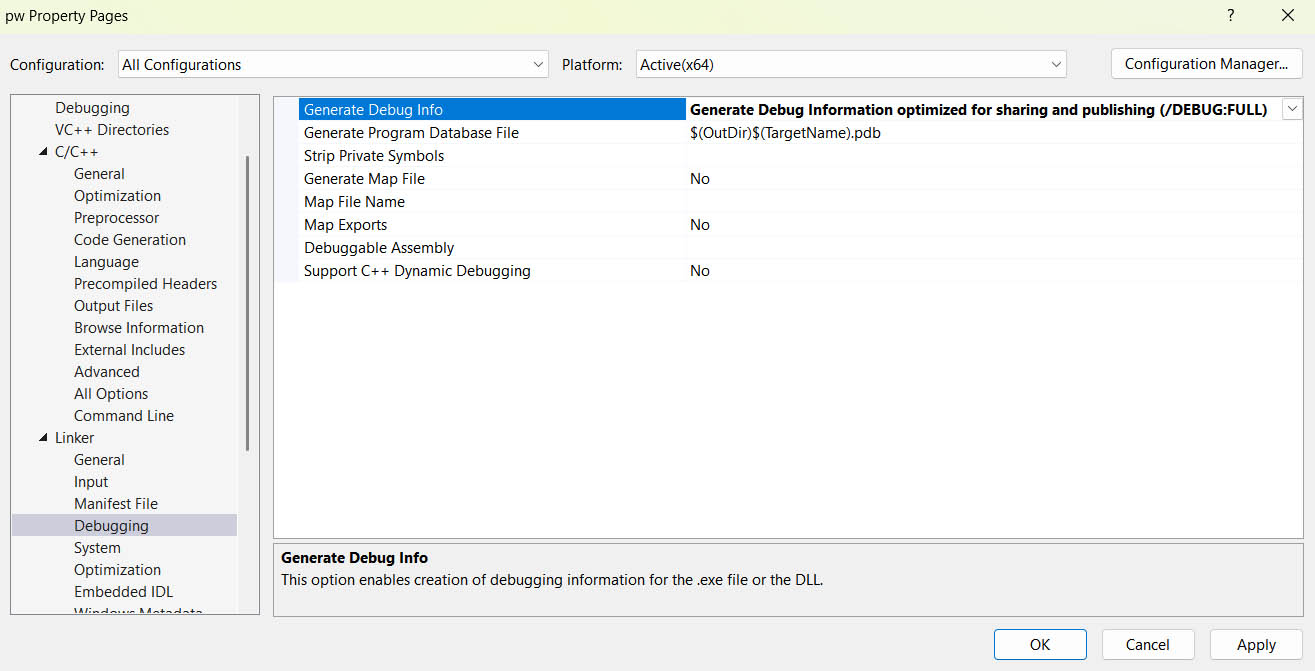The height and width of the screenshot is (671, 1315).
Task: Select the Generate Map File property
Action: (364, 179)
